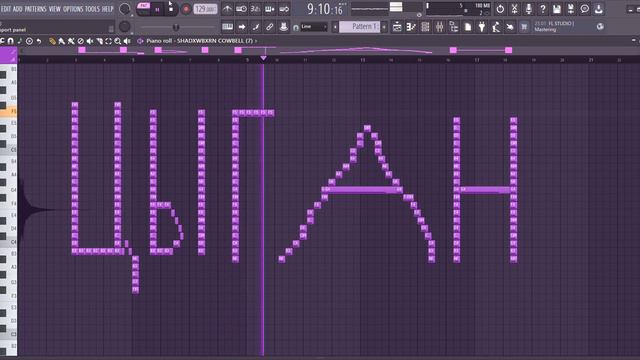Click the render/export audio icon

pyautogui.click(x=571, y=9)
